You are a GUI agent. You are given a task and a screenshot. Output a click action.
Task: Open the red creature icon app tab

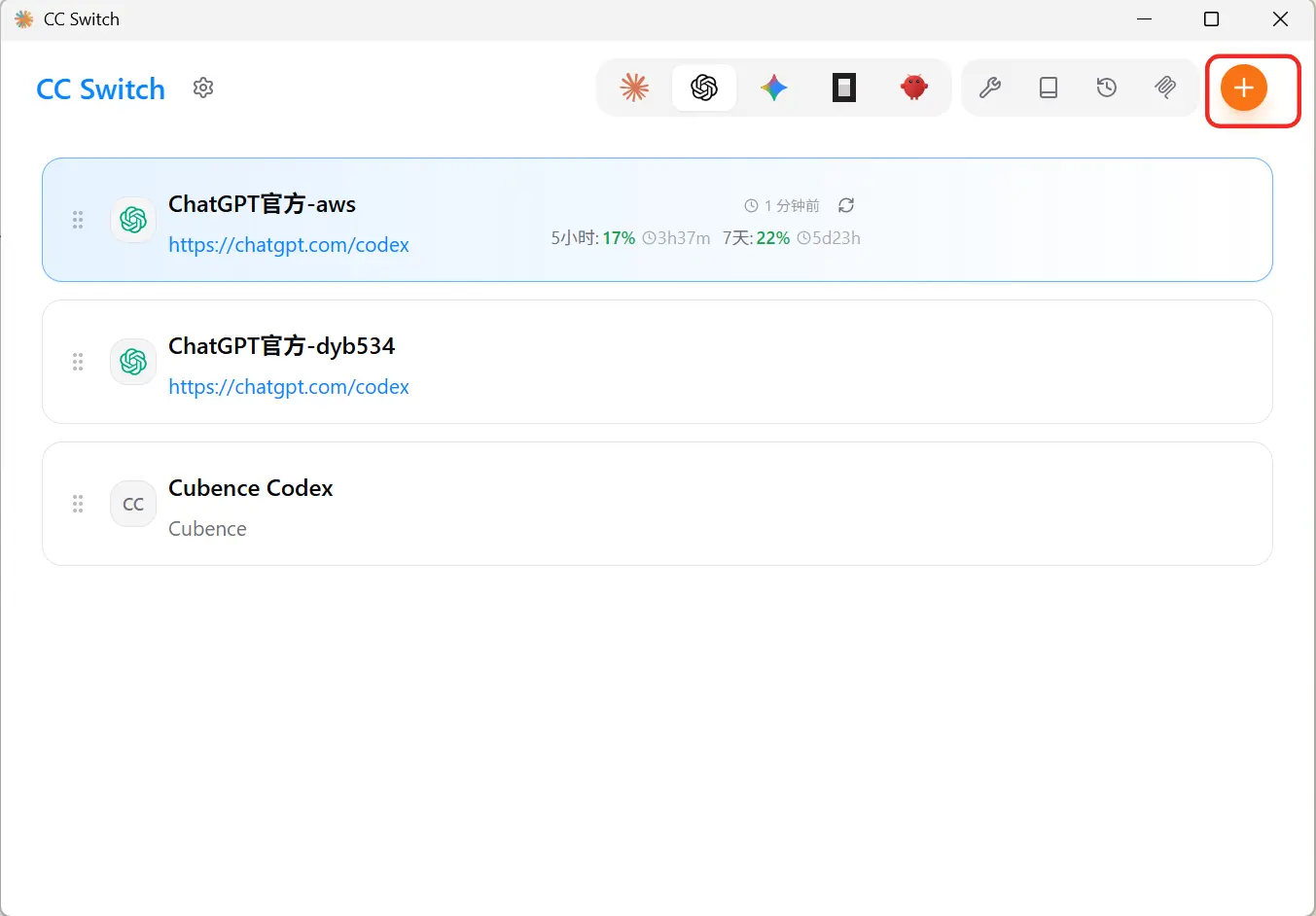(x=914, y=88)
